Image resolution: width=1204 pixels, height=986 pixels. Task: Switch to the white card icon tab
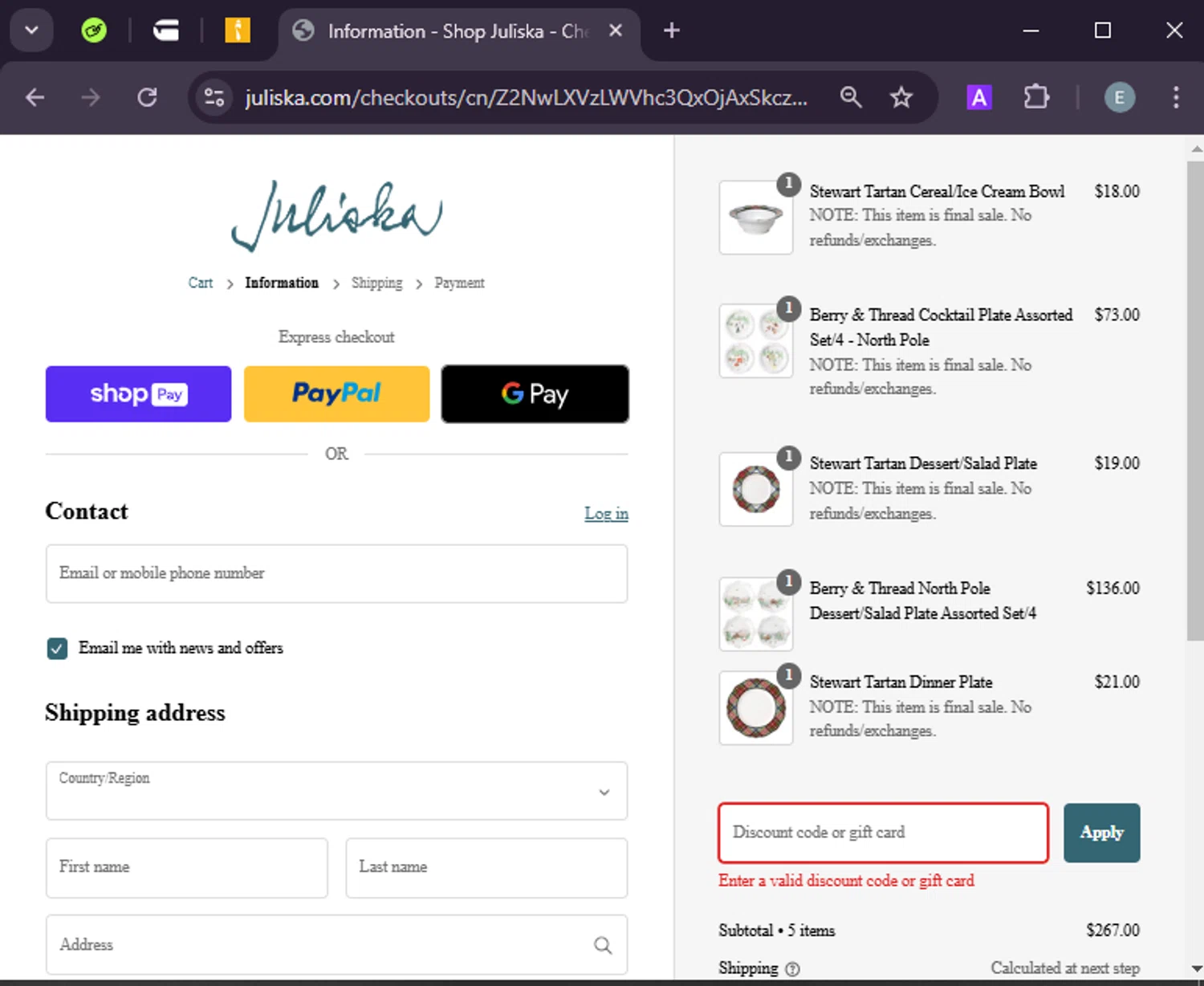(166, 31)
